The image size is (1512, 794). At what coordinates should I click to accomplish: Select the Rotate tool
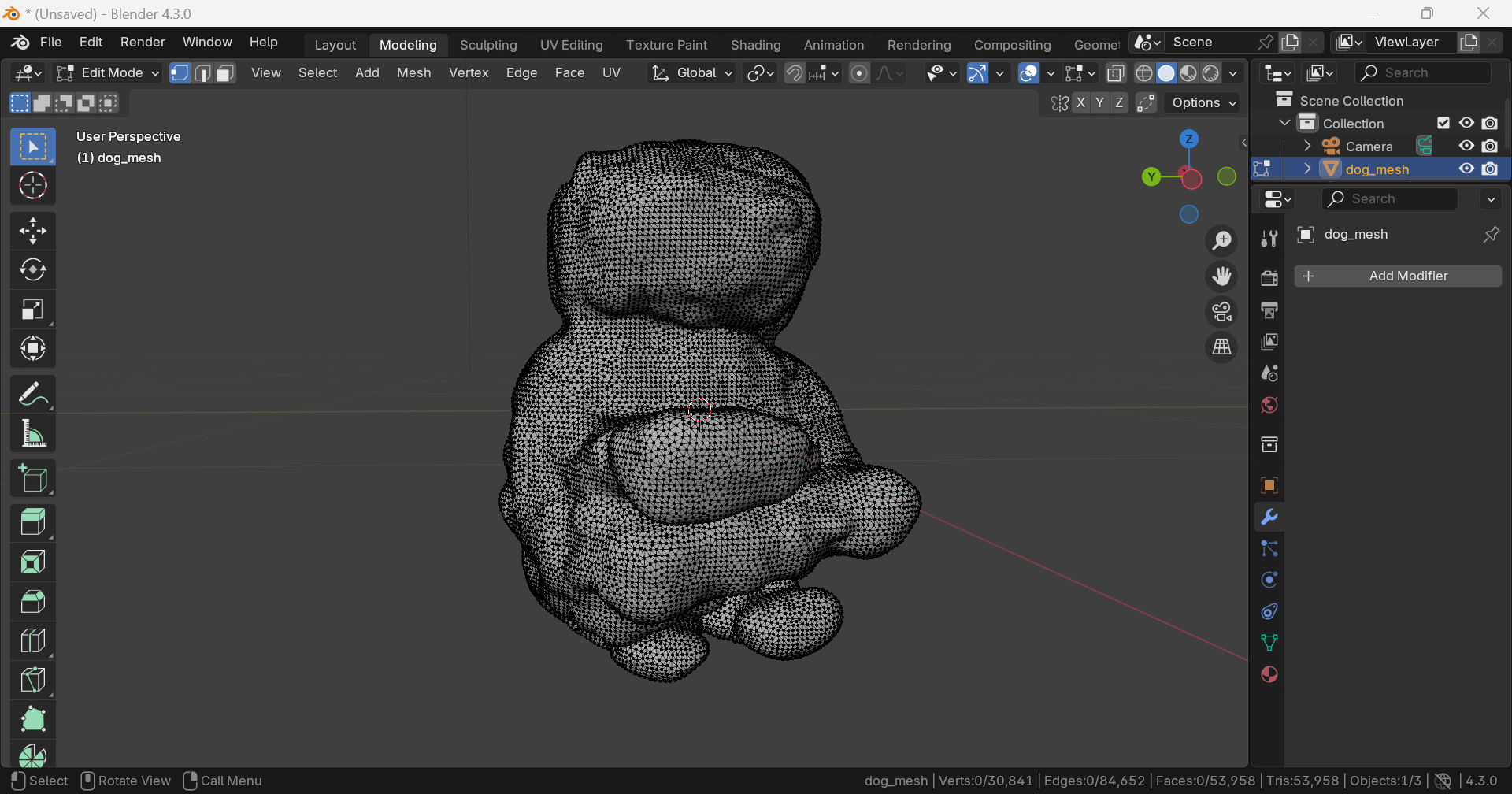pyautogui.click(x=32, y=270)
